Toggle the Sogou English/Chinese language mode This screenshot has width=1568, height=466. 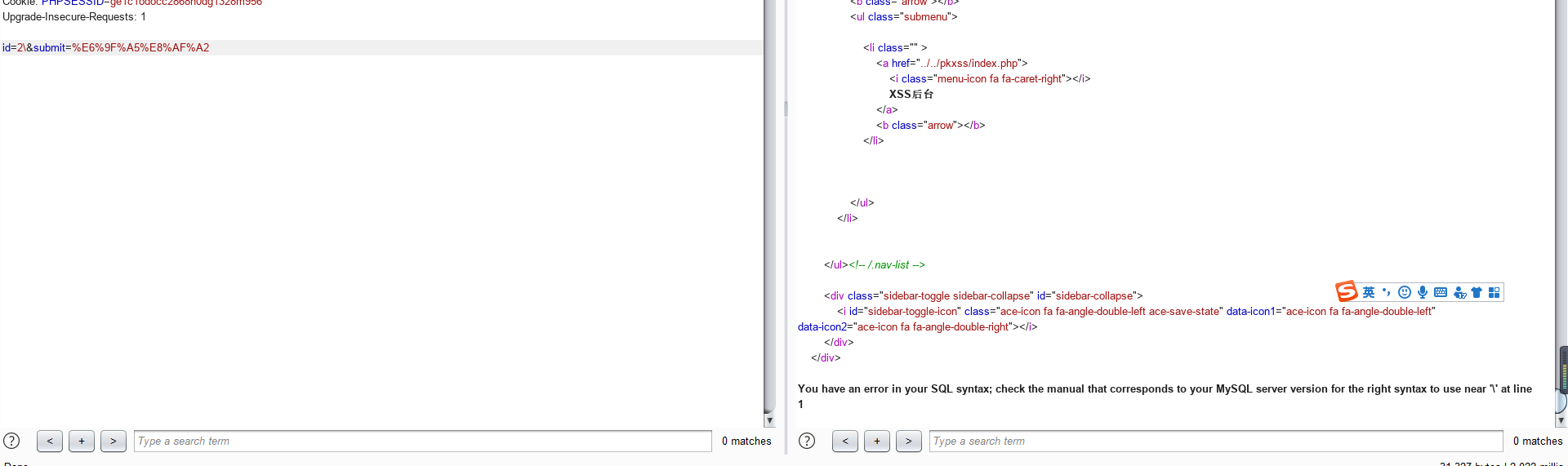[x=1369, y=292]
